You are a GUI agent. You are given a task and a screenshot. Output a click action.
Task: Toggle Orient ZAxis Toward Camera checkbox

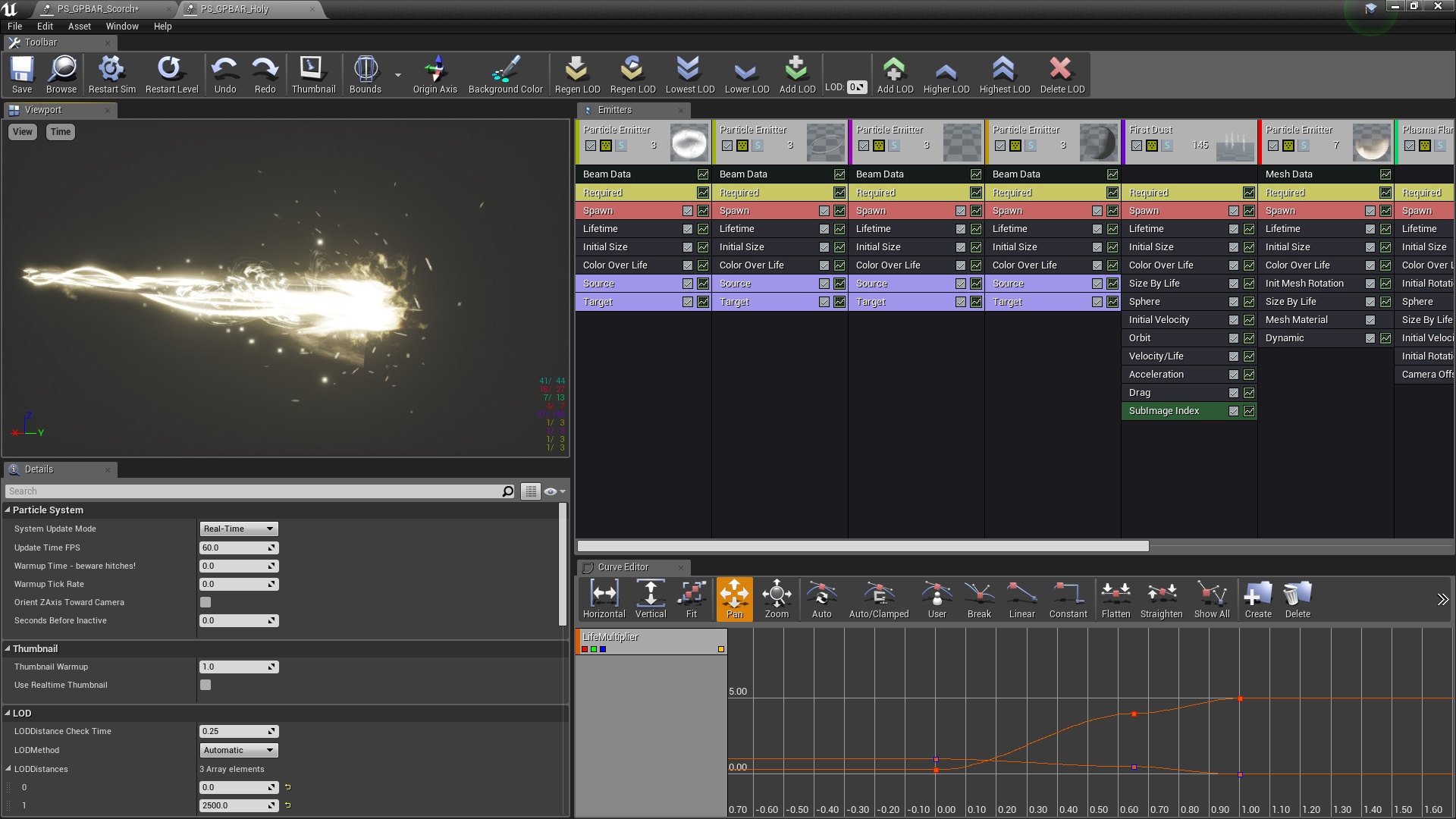(205, 602)
